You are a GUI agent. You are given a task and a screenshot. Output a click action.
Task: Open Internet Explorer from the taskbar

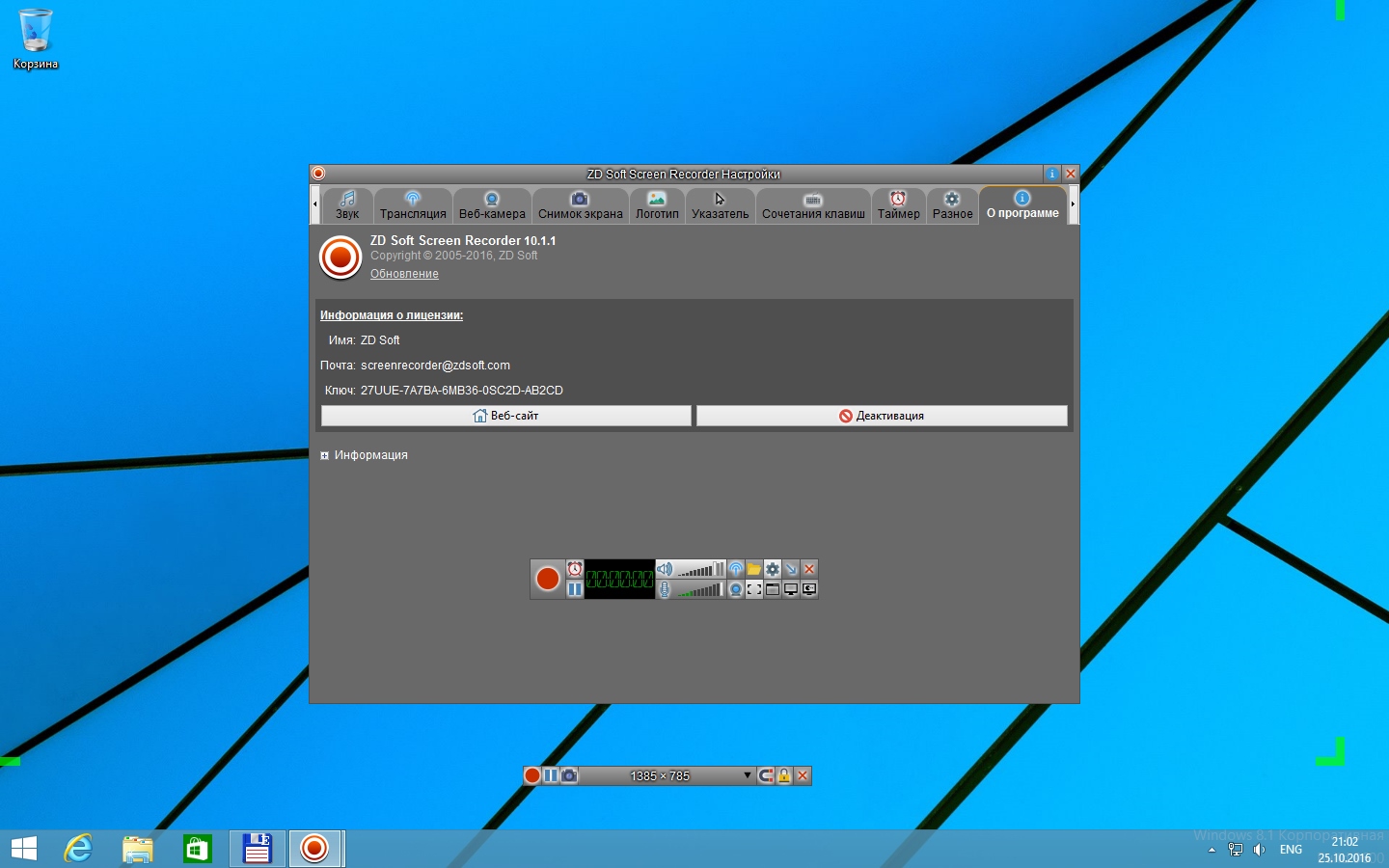point(78,849)
